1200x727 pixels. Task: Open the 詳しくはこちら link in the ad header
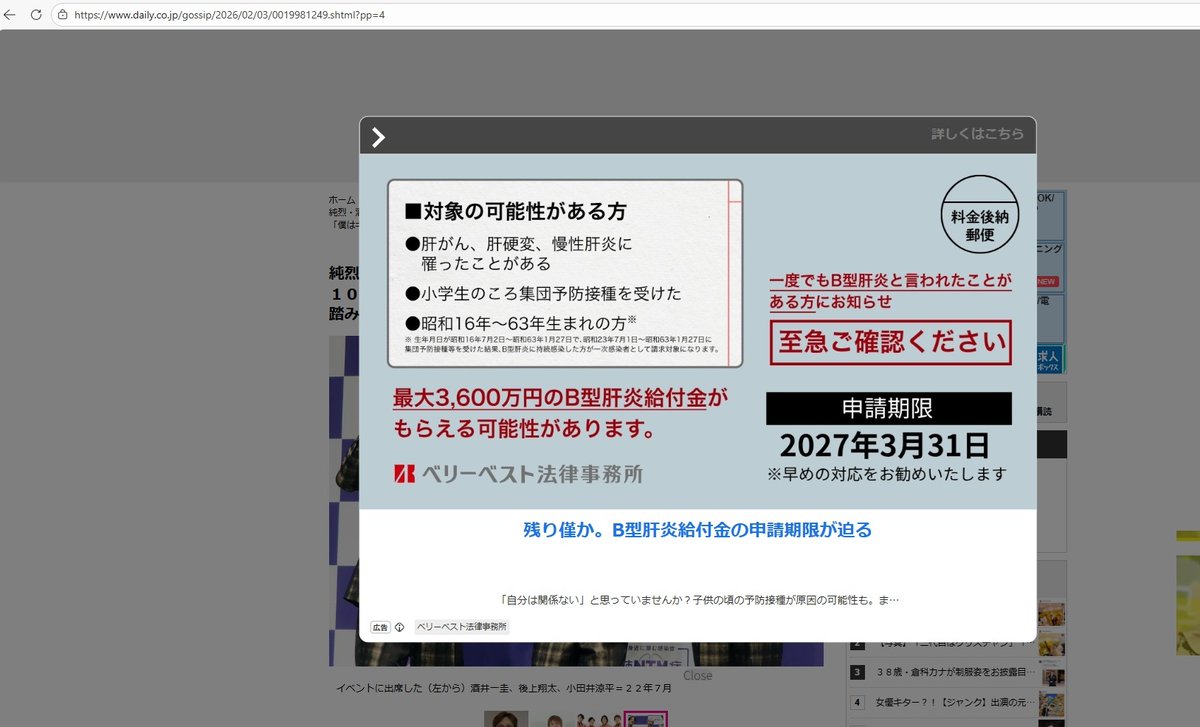(977, 133)
